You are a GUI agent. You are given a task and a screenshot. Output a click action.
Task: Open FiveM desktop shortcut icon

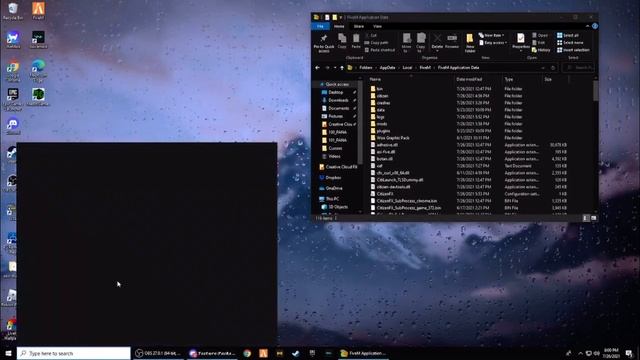click(x=38, y=11)
